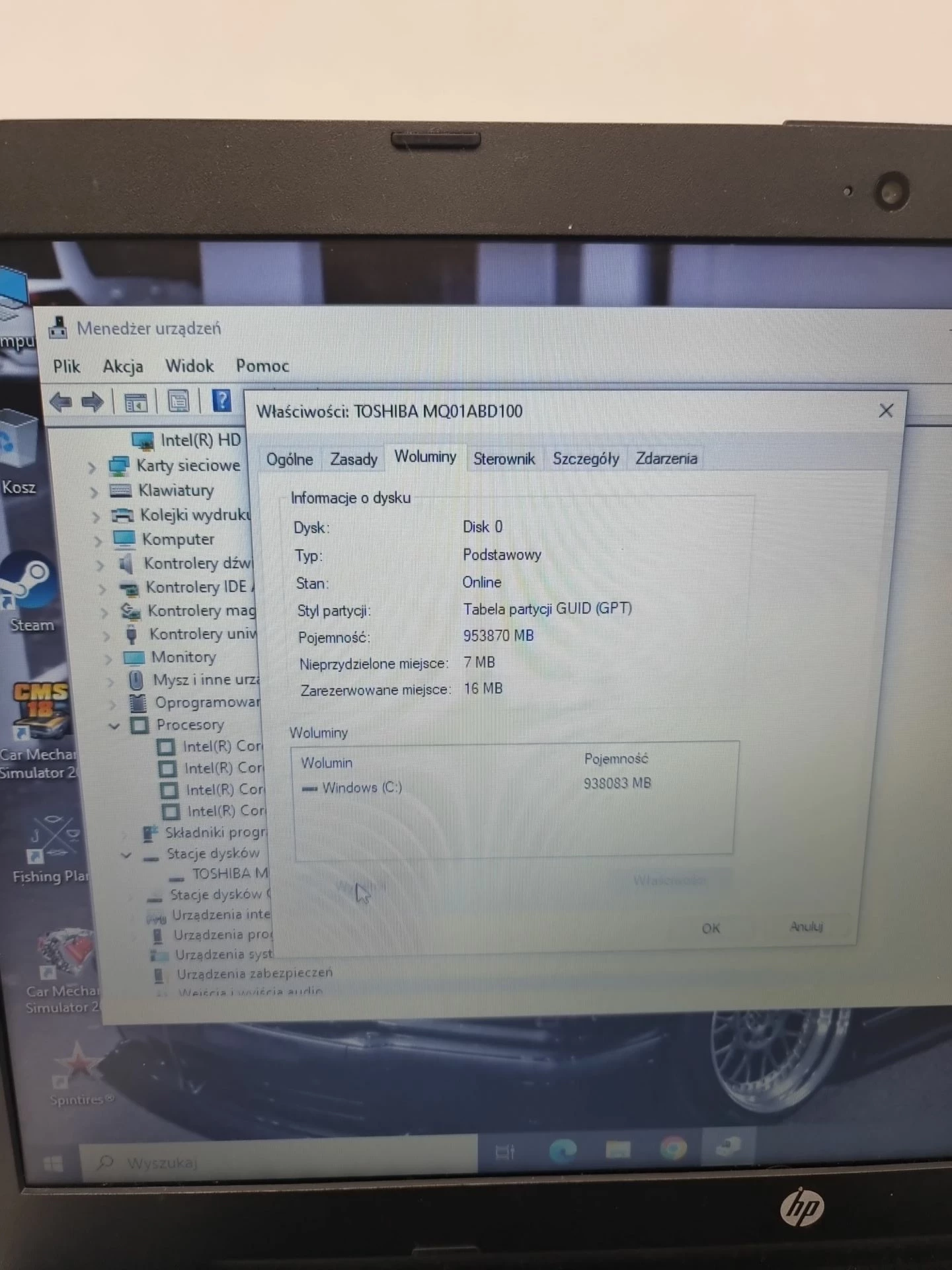Click the Task View taskbar icon
Screen dimensions: 952x1270
(505, 1153)
